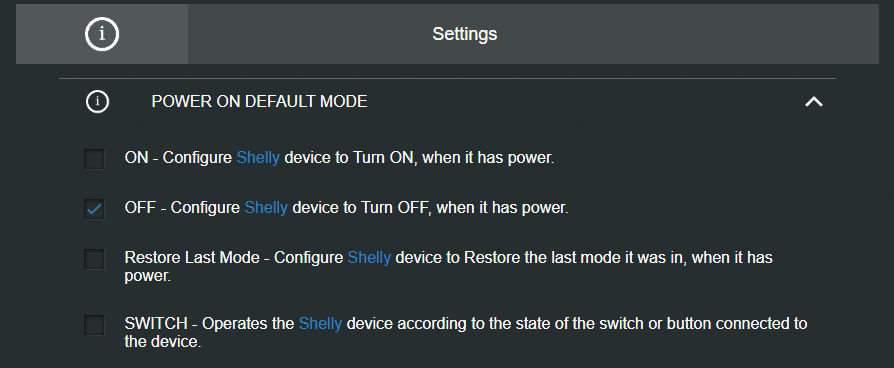Screen dimensions: 894x368
Task: Choose the 'Restore Last Mode - Configure' label
Action: [x=234, y=258]
